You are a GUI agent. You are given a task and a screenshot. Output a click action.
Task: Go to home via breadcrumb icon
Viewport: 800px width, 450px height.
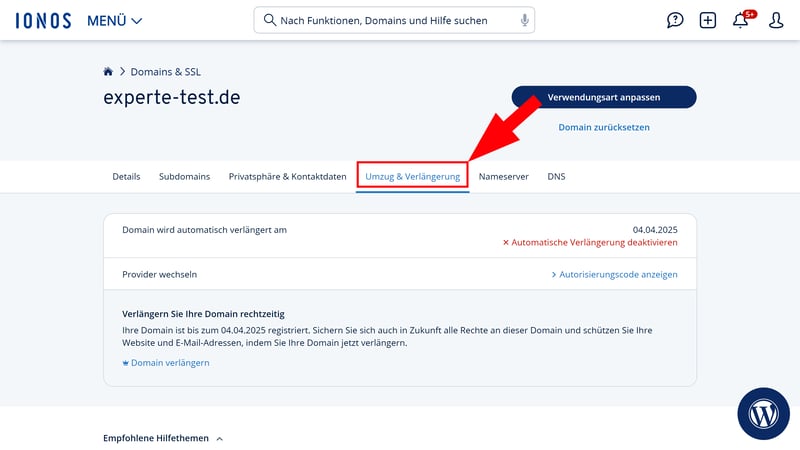[108, 72]
